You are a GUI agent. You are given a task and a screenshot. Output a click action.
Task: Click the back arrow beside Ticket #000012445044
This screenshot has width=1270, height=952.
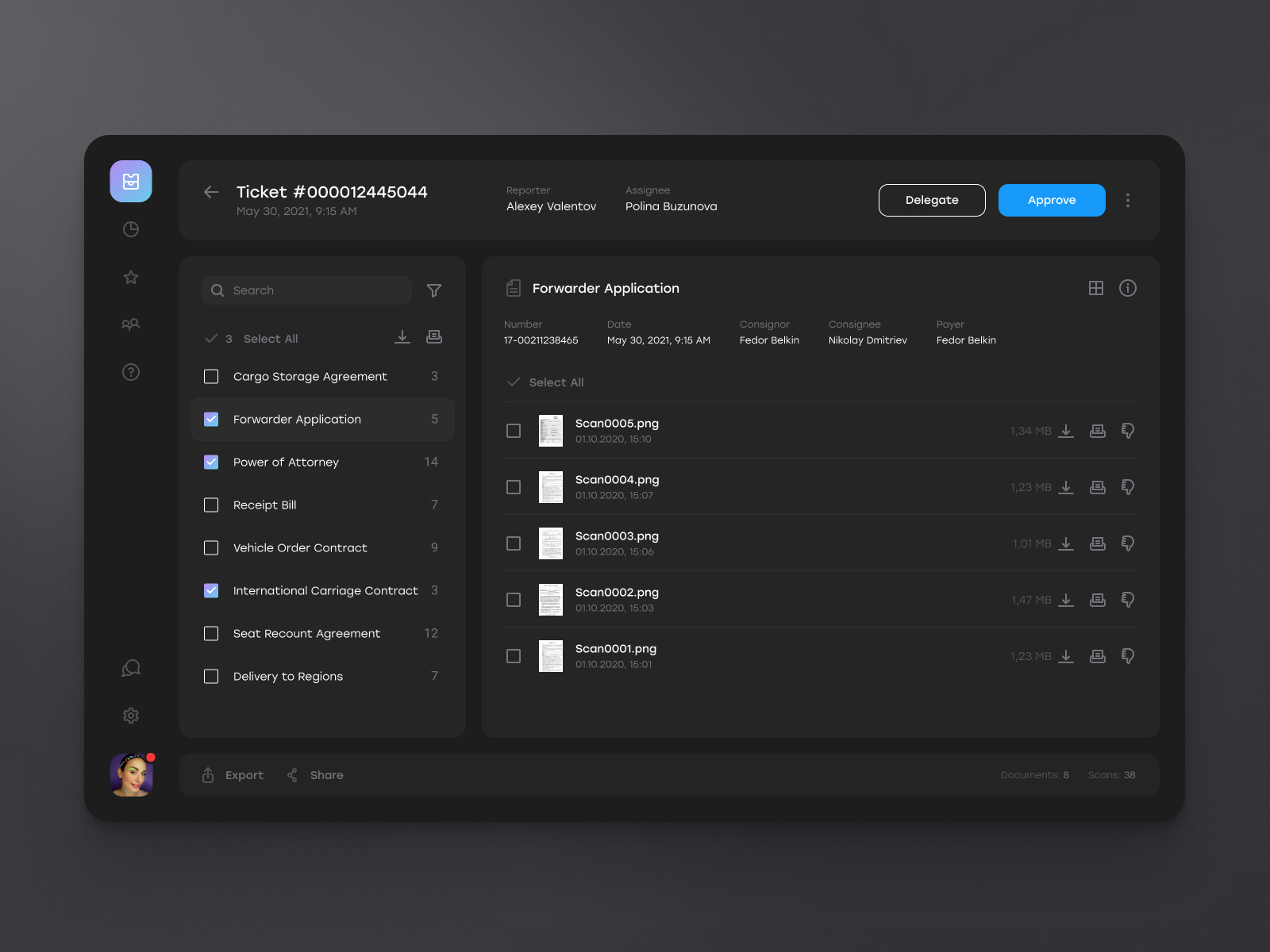210,192
